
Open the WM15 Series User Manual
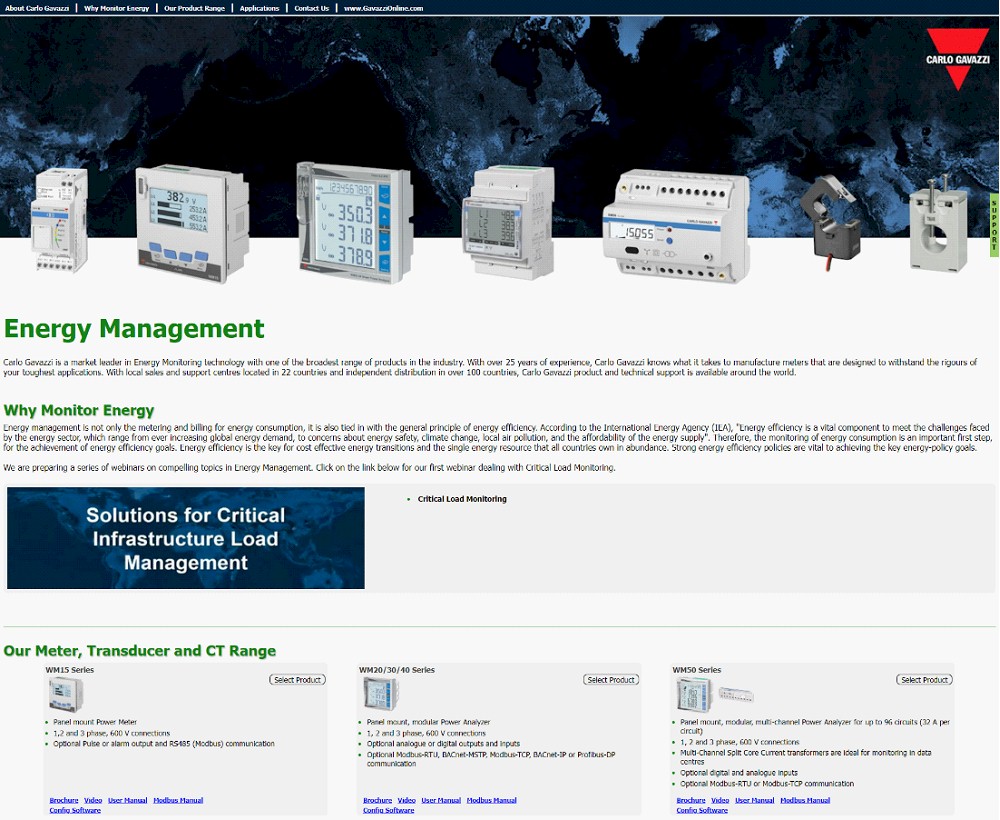coord(128,800)
